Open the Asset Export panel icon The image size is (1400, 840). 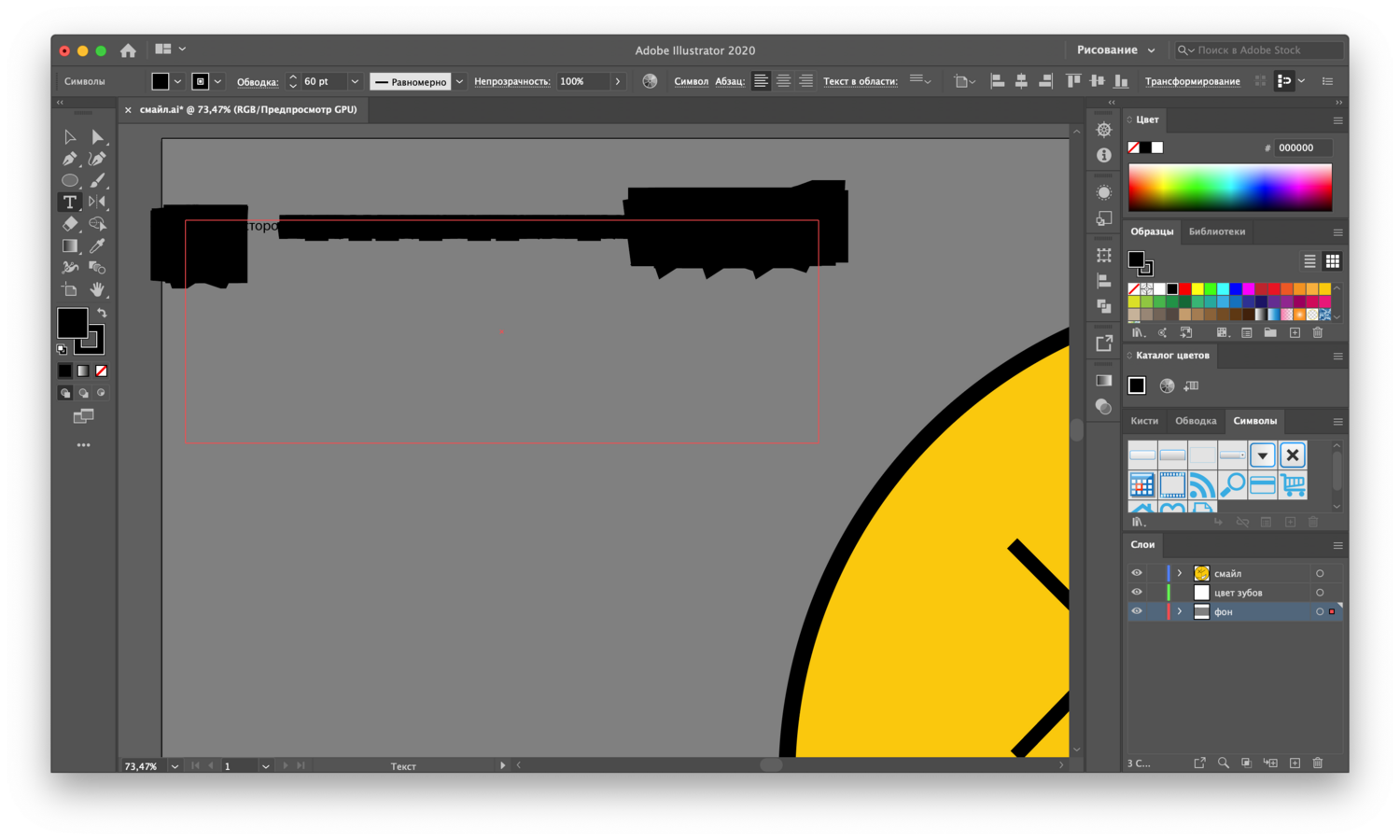tap(1104, 343)
